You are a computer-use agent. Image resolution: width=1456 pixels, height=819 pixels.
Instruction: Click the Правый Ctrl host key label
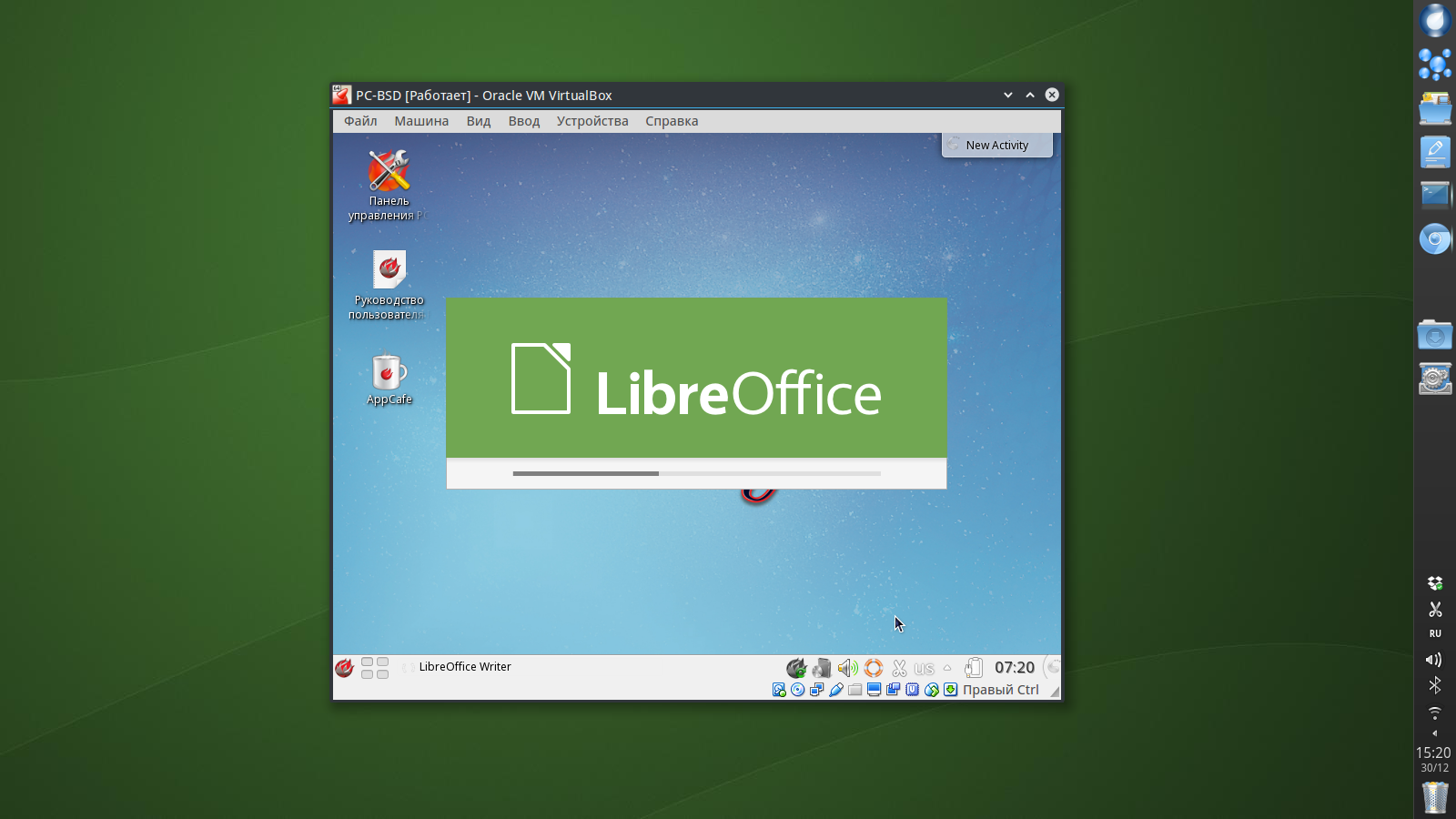(x=1001, y=690)
